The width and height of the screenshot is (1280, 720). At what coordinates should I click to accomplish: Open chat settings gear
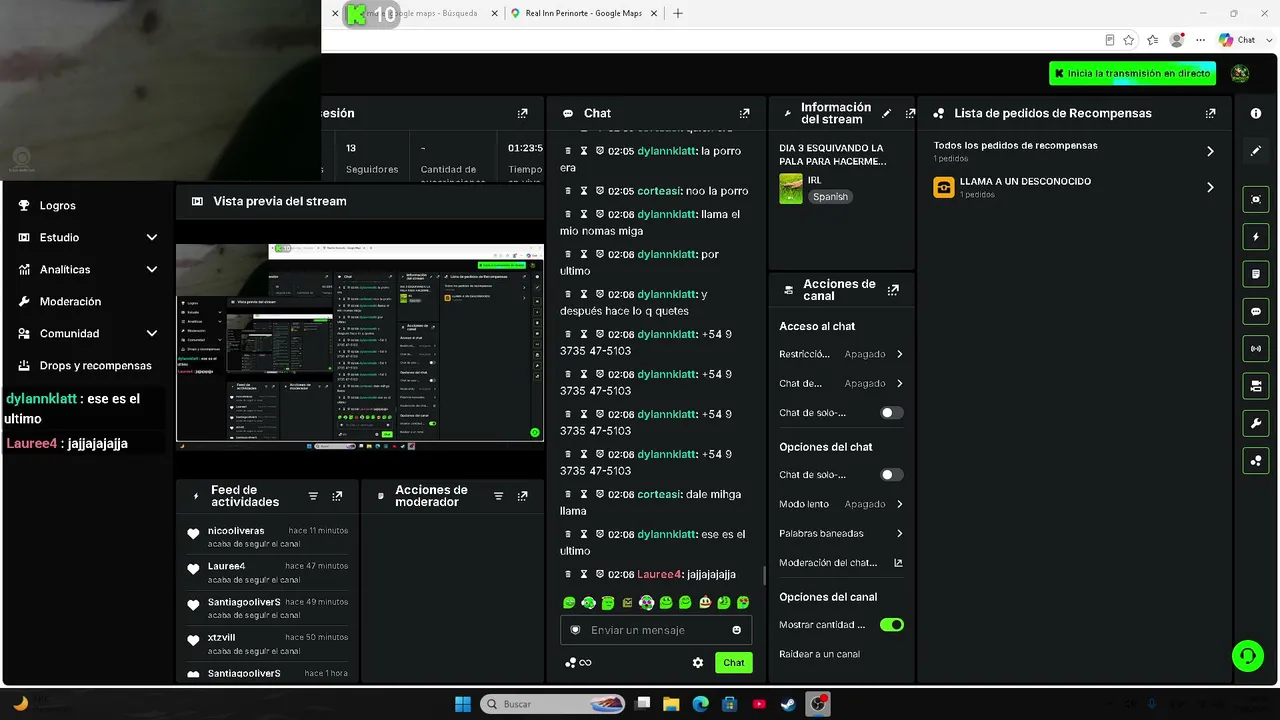click(x=698, y=662)
